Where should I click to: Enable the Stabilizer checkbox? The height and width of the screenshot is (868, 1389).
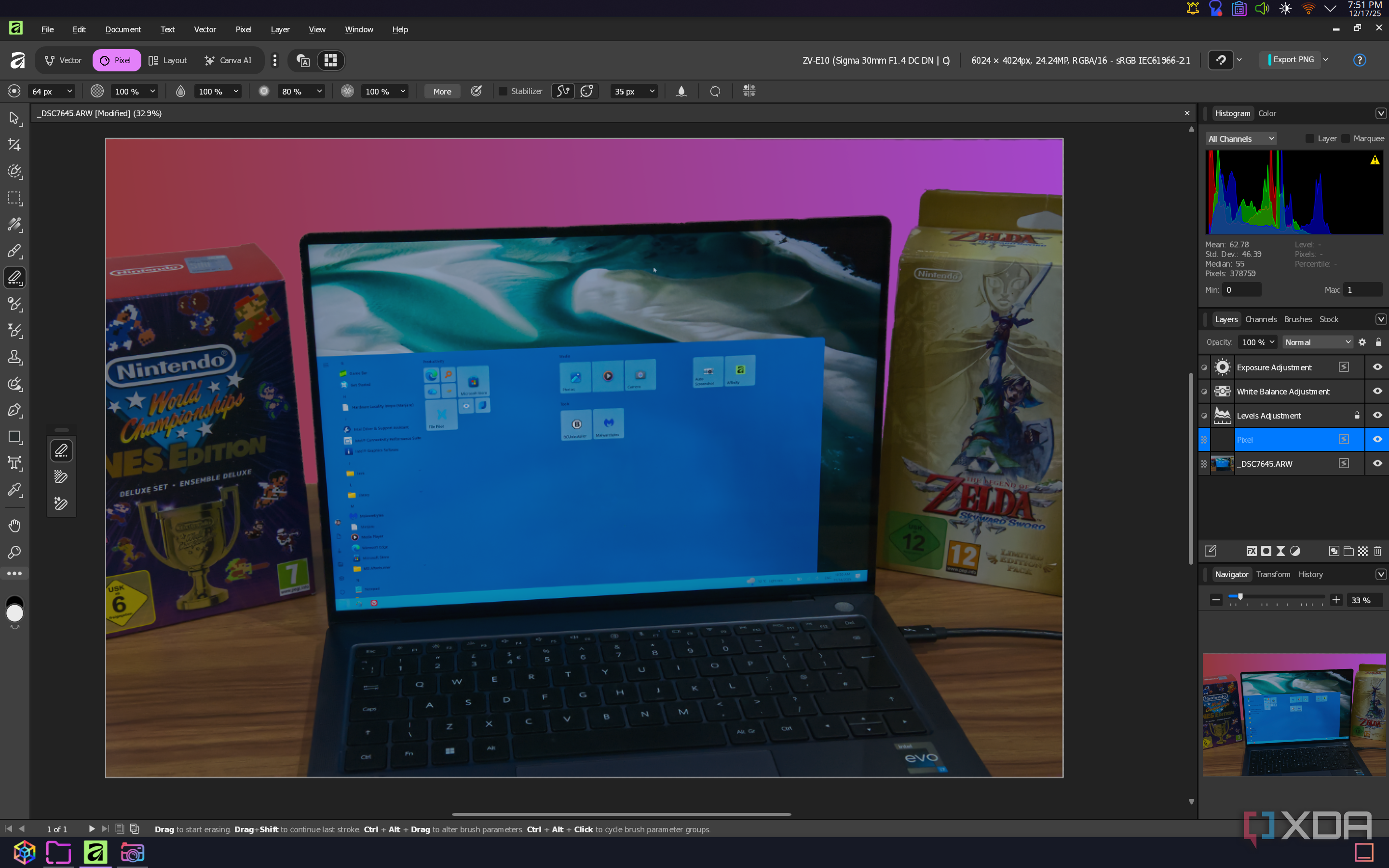[x=503, y=91]
